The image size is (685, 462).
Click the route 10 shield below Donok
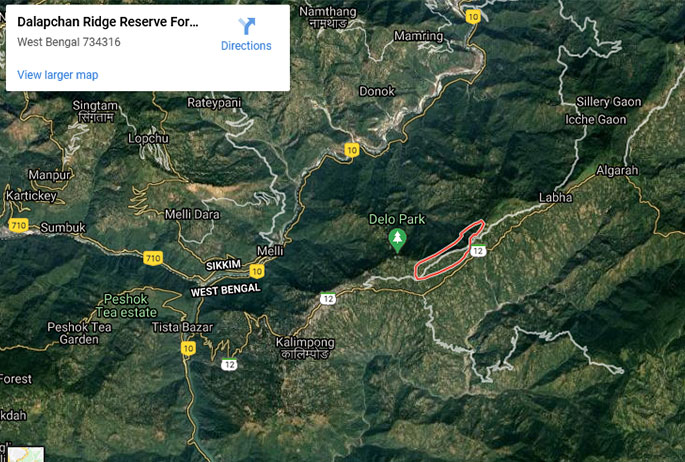tap(352, 150)
